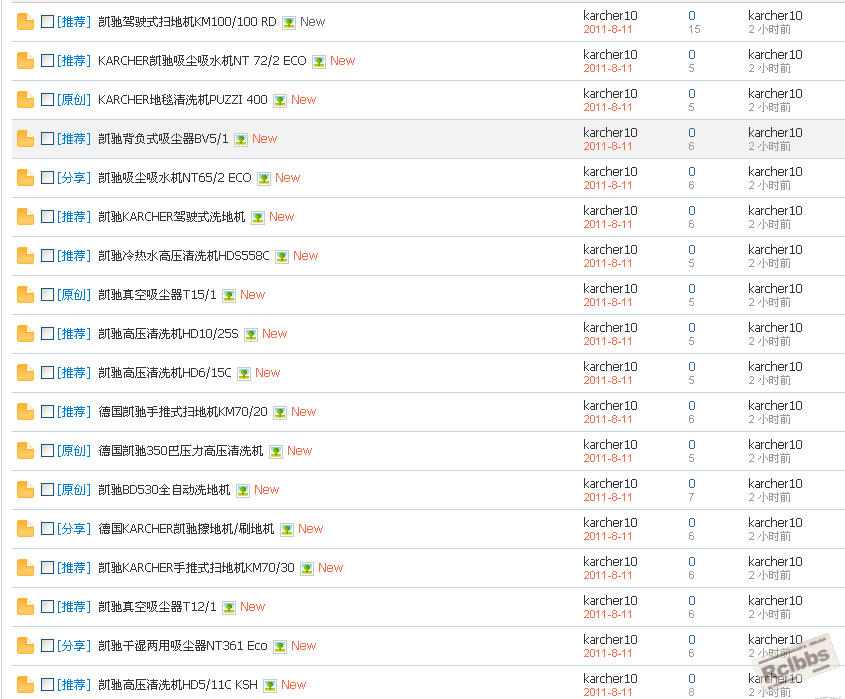This screenshot has height=699, width=845.
Task: Open thread 凯驰高压清洗机HD5/11C KSH
Action: click(178, 684)
